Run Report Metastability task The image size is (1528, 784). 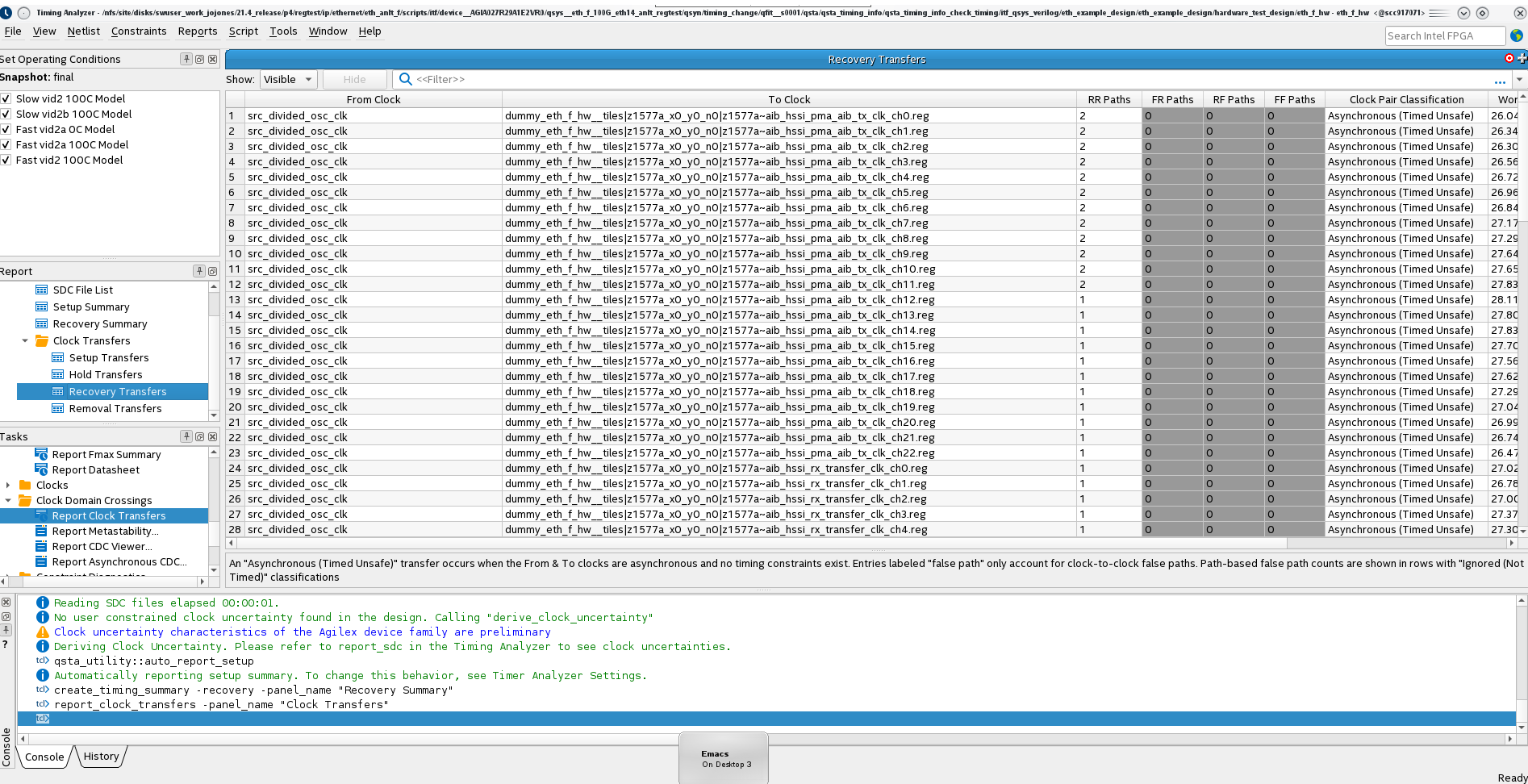pyautogui.click(x=105, y=531)
